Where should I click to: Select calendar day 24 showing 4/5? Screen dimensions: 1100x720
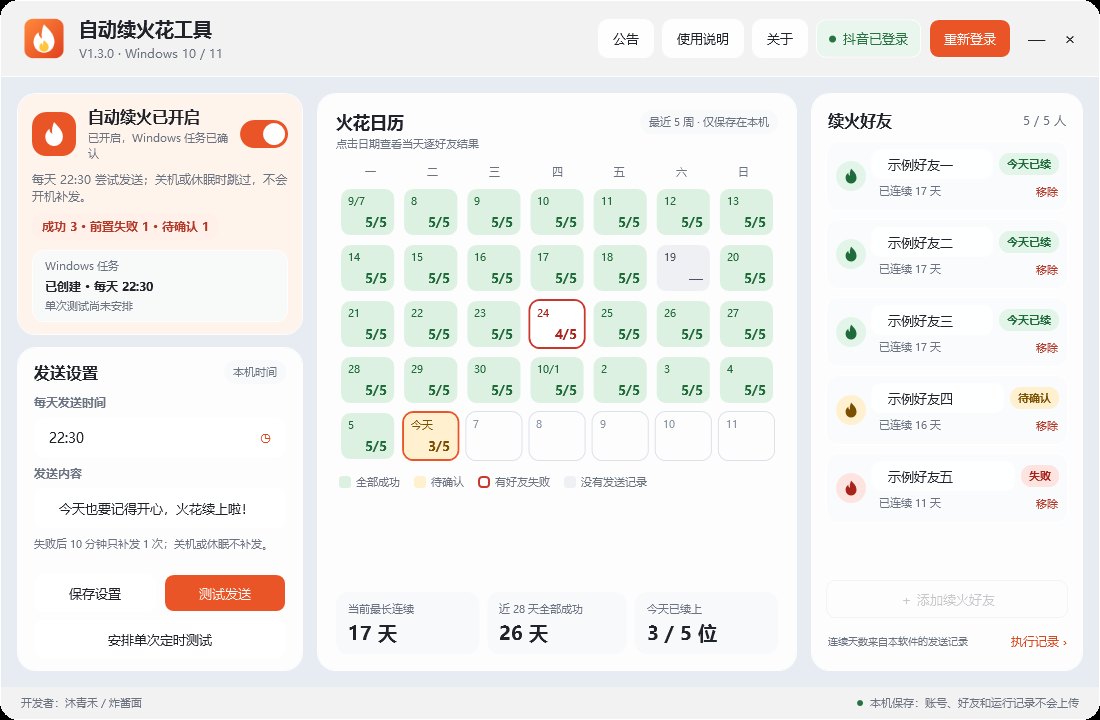(557, 324)
